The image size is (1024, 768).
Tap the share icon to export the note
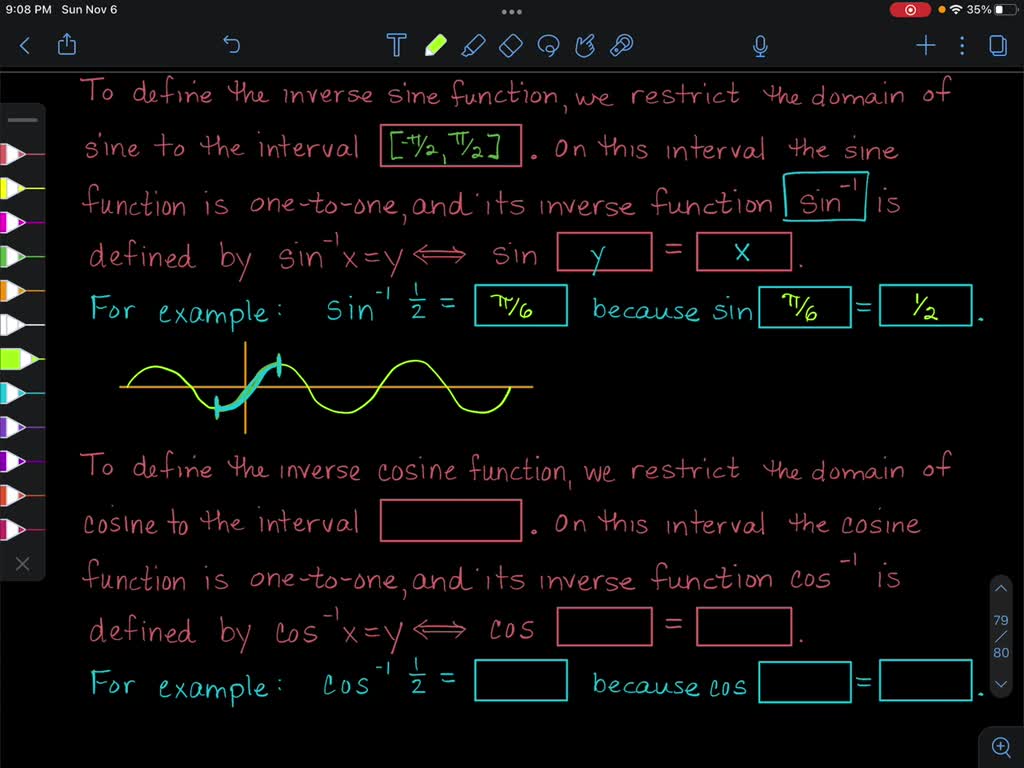(67, 45)
